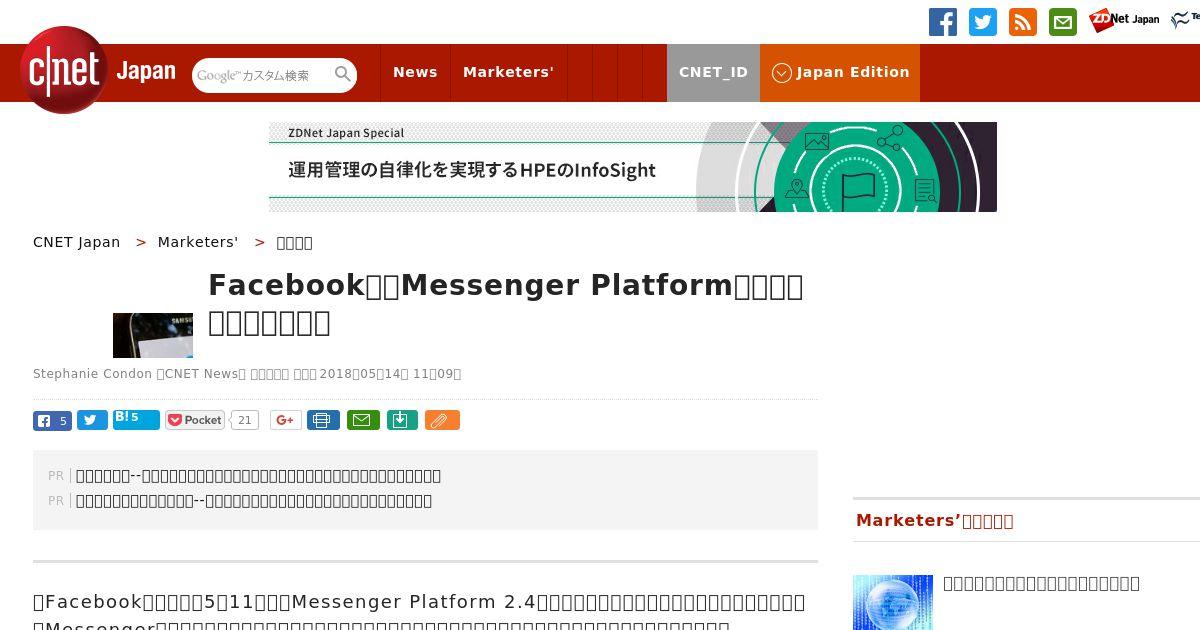Open CNET's Facebook page icon in header

point(943,22)
